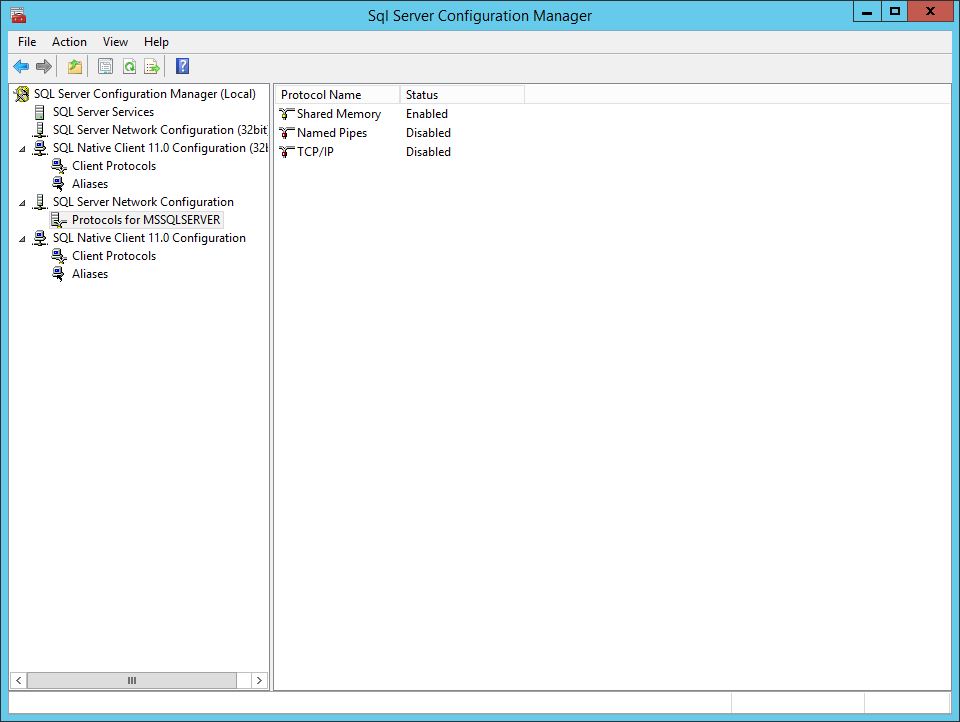The width and height of the screenshot is (960, 722).
Task: Open Help via the blue question mark icon
Action: click(182, 66)
